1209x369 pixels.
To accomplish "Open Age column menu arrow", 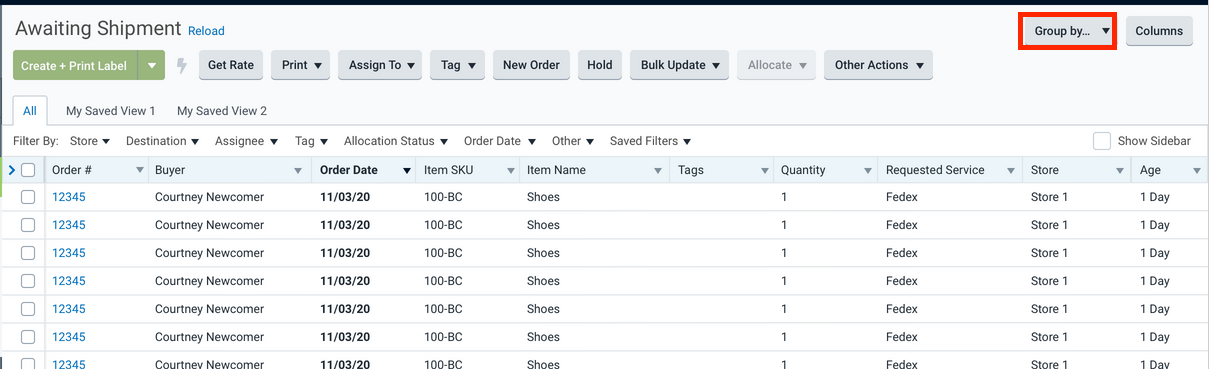I will click(1197, 171).
